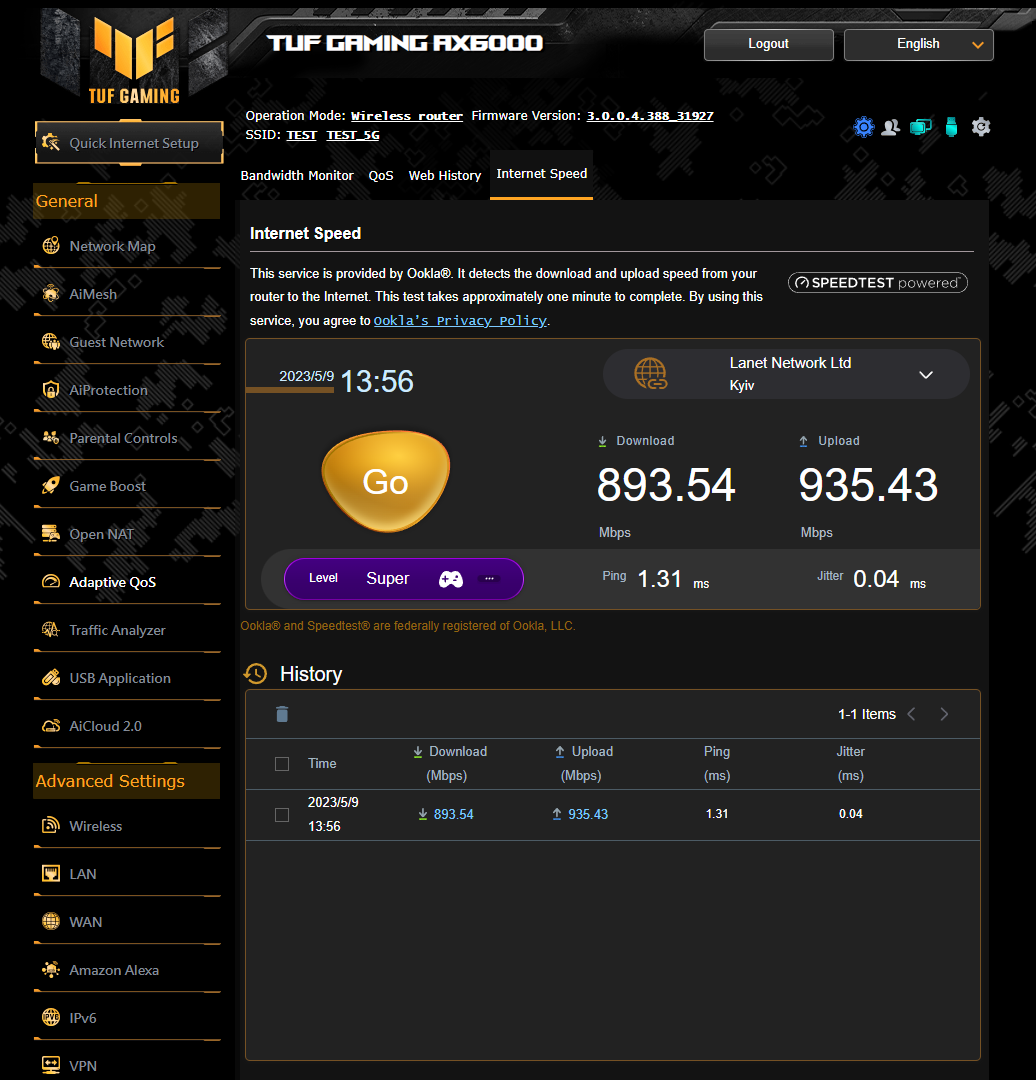Click the teal client devices icon in header
This screenshot has width=1036, height=1080.
pos(921,127)
